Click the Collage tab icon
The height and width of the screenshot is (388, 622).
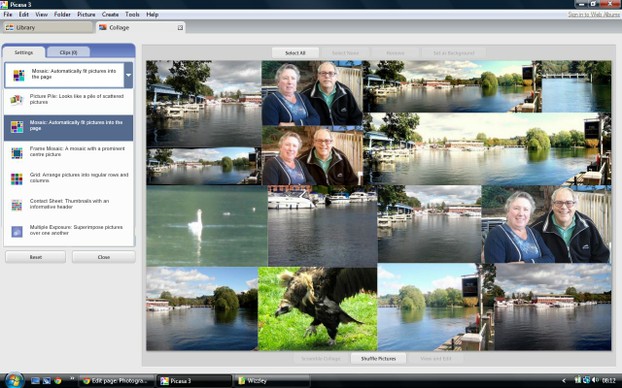[103, 27]
